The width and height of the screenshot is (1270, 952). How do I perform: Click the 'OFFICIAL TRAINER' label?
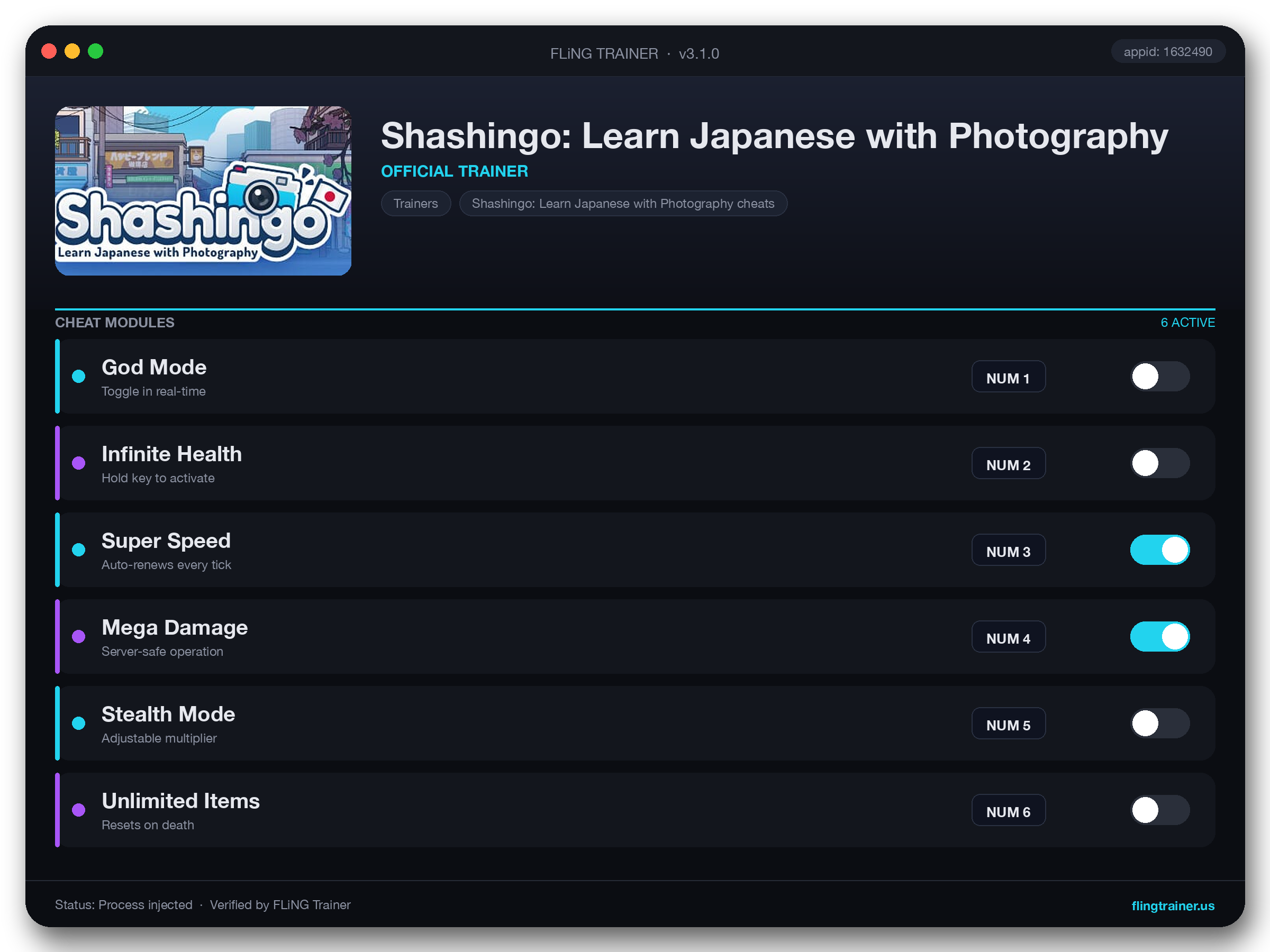pyautogui.click(x=455, y=171)
